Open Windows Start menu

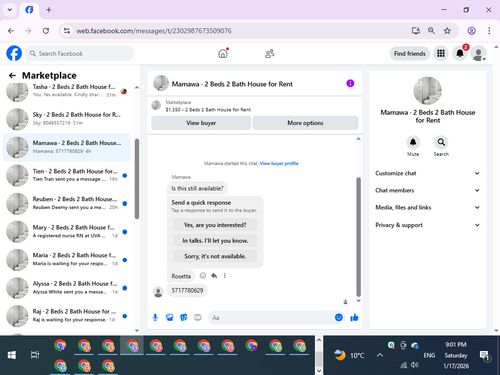[x=12, y=355]
